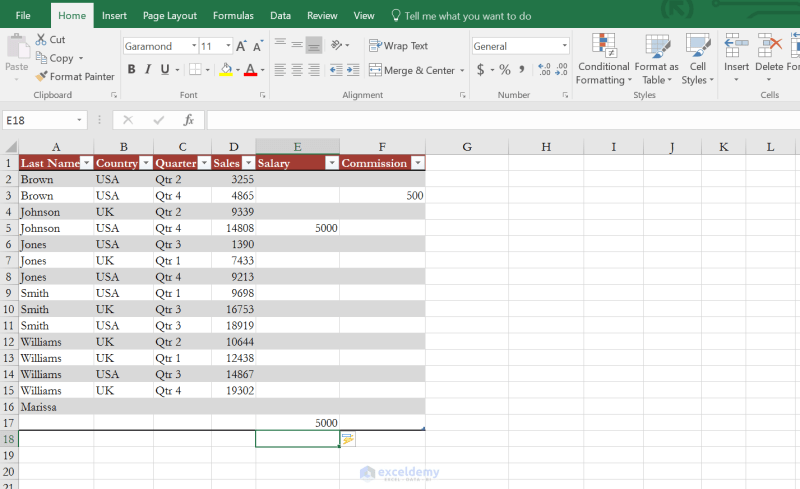This screenshot has height=489, width=800.
Task: Click Merge & Center button
Action: 412,70
